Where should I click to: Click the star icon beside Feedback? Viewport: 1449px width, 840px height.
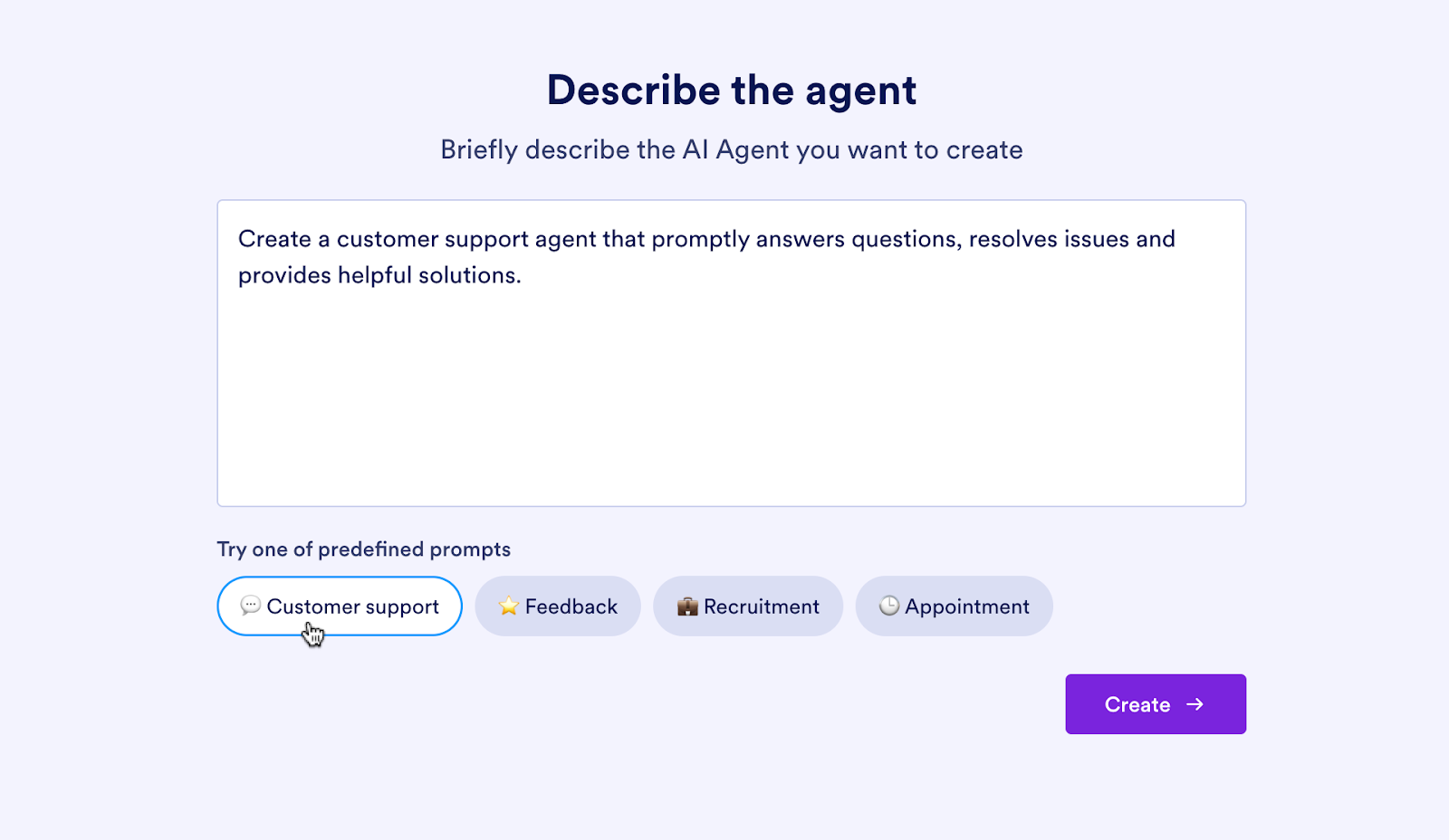pos(509,606)
